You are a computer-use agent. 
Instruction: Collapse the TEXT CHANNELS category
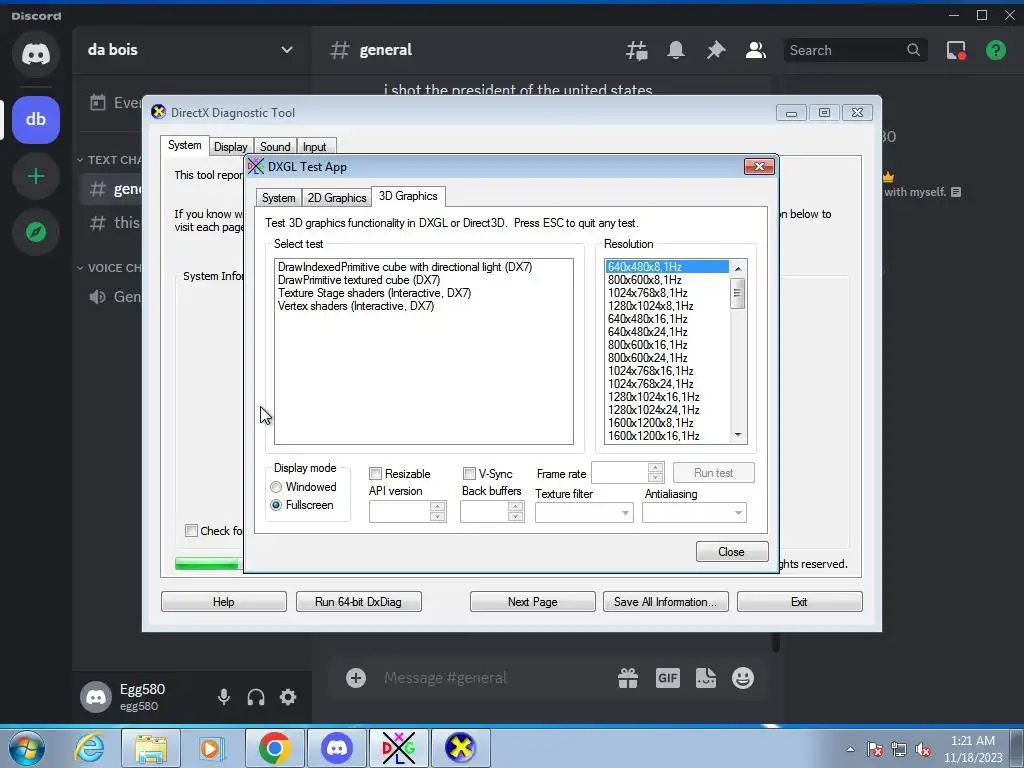[108, 160]
